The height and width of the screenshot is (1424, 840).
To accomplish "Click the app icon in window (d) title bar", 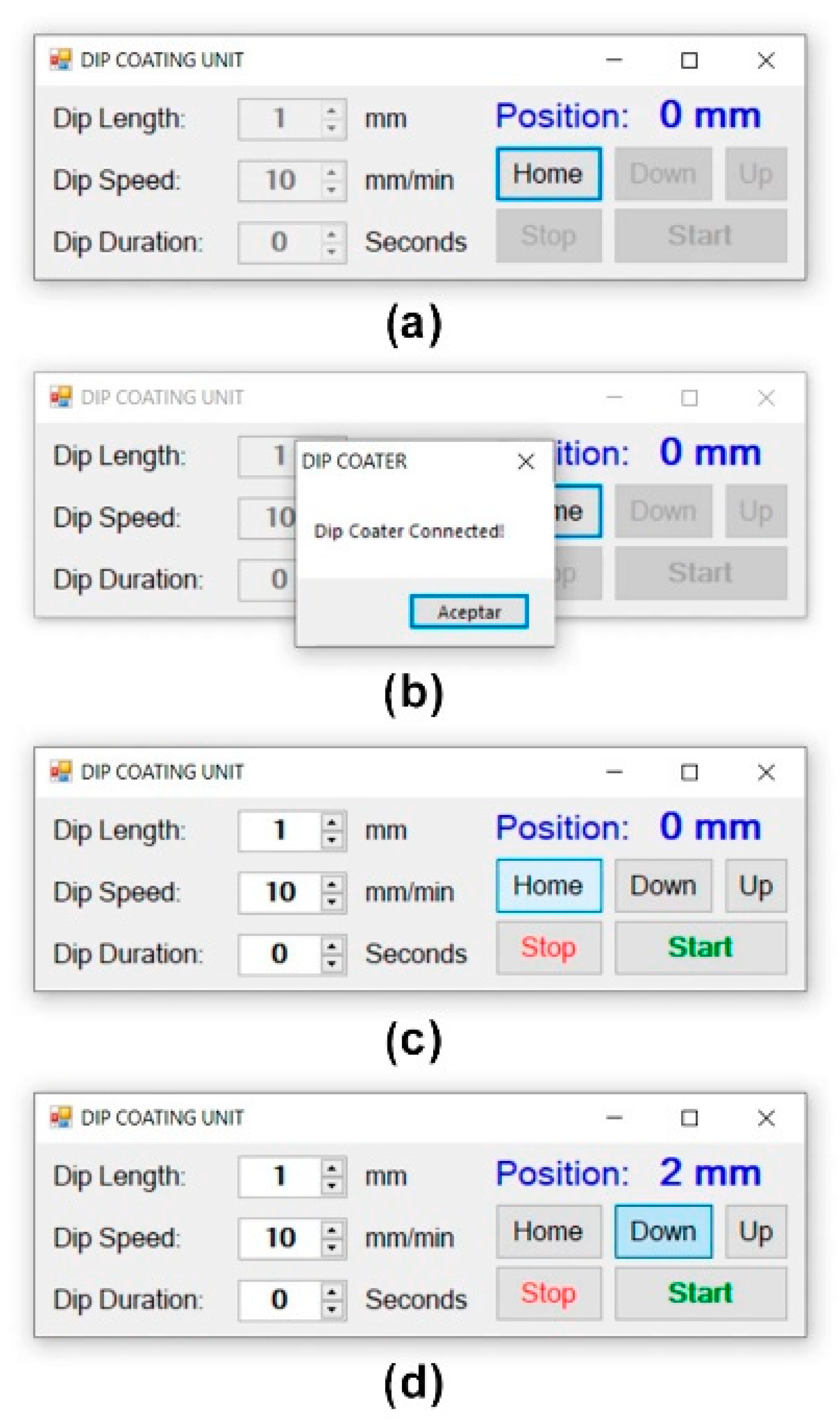I will click(61, 1117).
